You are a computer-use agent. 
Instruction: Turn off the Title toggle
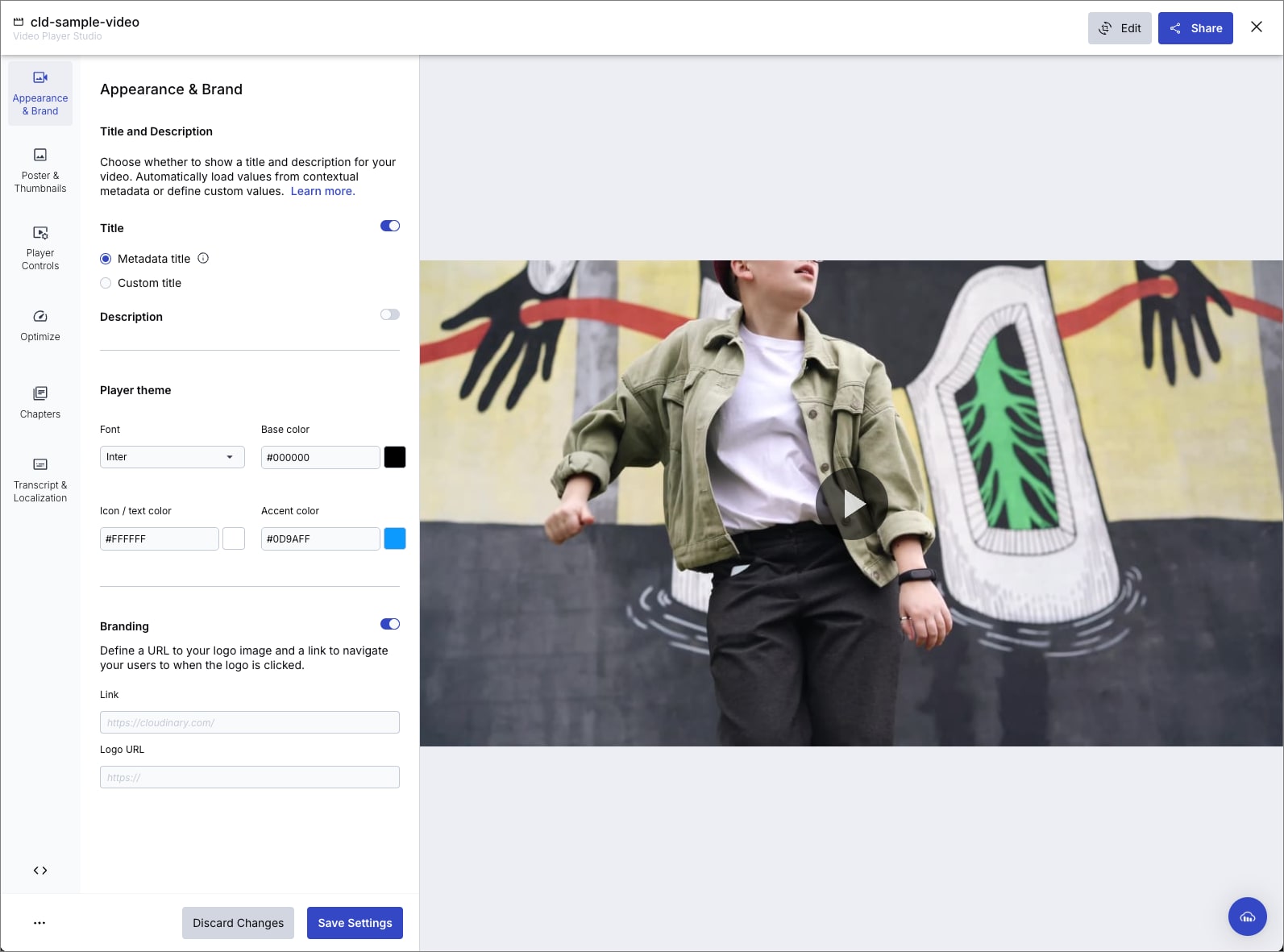pyautogui.click(x=390, y=226)
